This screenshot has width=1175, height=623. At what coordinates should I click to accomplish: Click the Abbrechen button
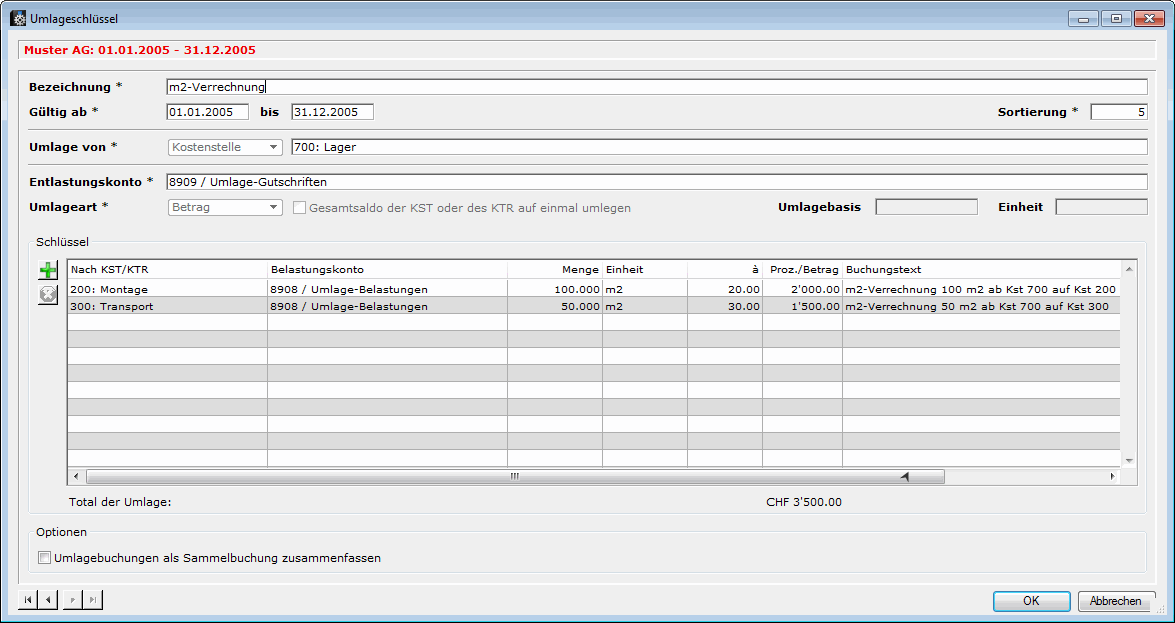[x=1116, y=601]
